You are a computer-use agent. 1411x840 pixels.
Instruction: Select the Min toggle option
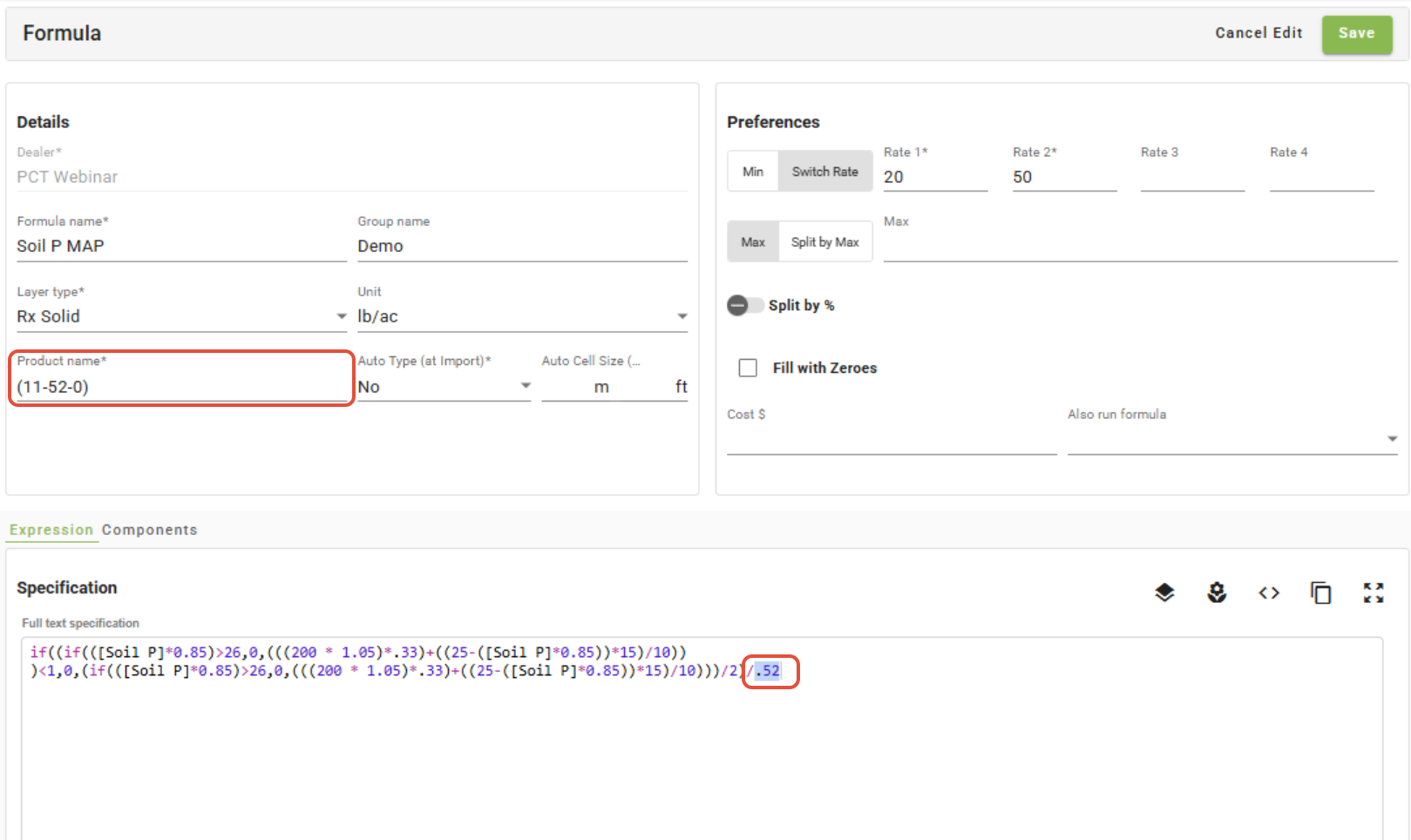click(753, 172)
